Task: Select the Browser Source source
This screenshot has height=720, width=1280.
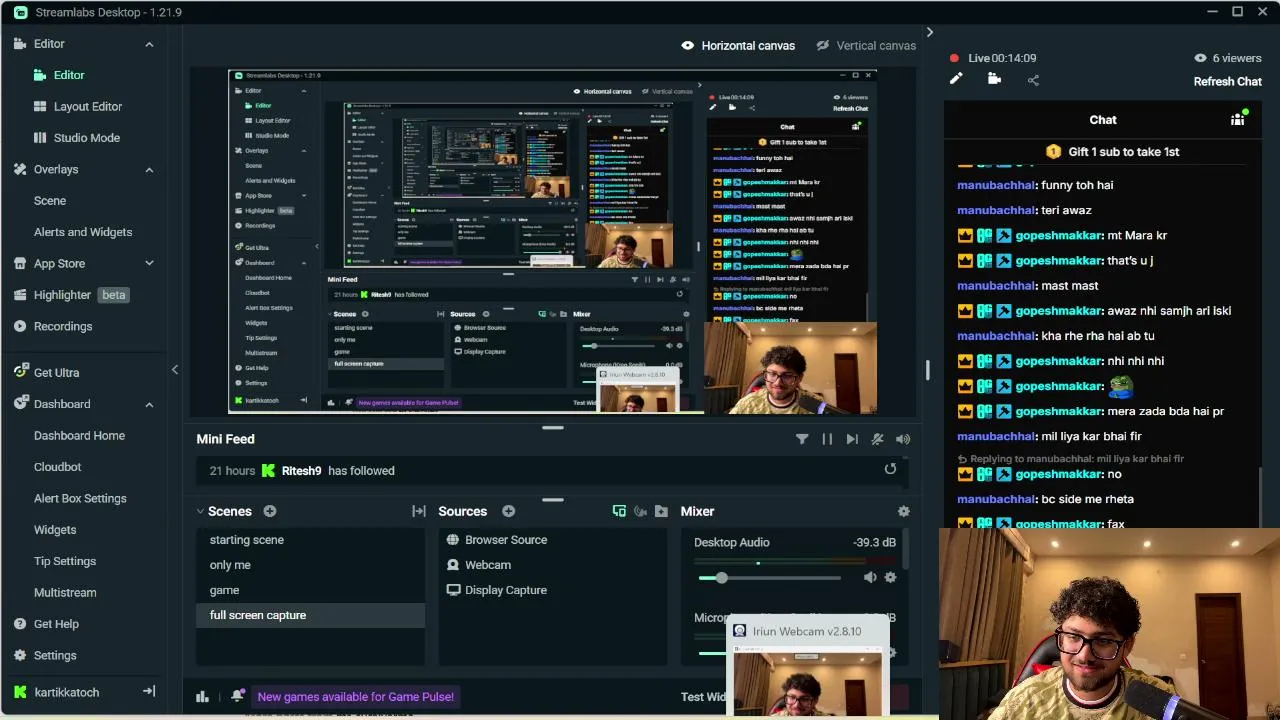Action: pos(552,540)
